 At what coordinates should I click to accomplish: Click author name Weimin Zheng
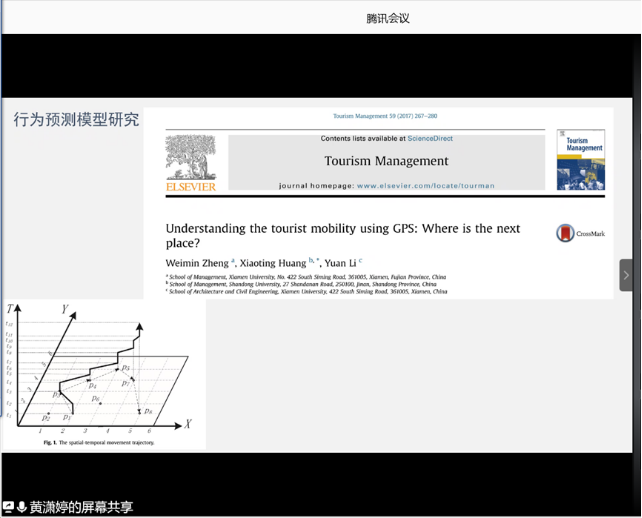197,263
